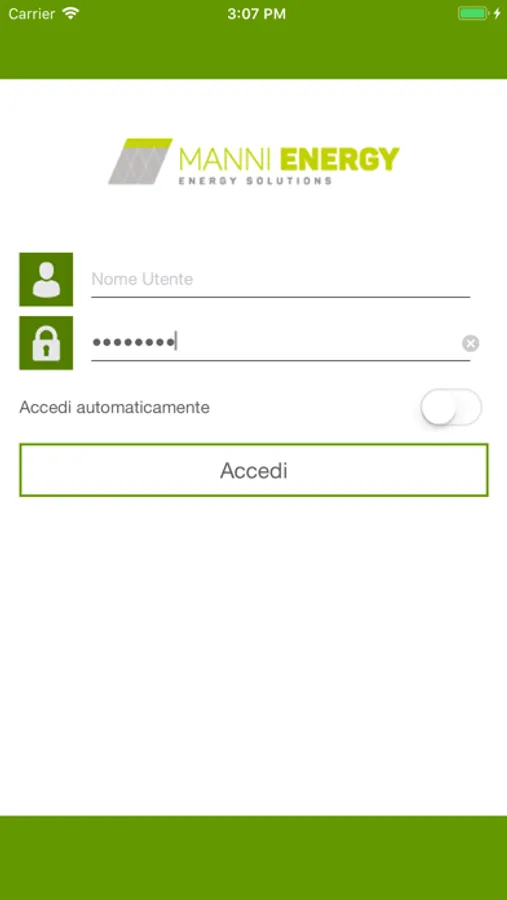Enable the Accedi automaticamente switch
The width and height of the screenshot is (507, 900).
pyautogui.click(x=451, y=408)
